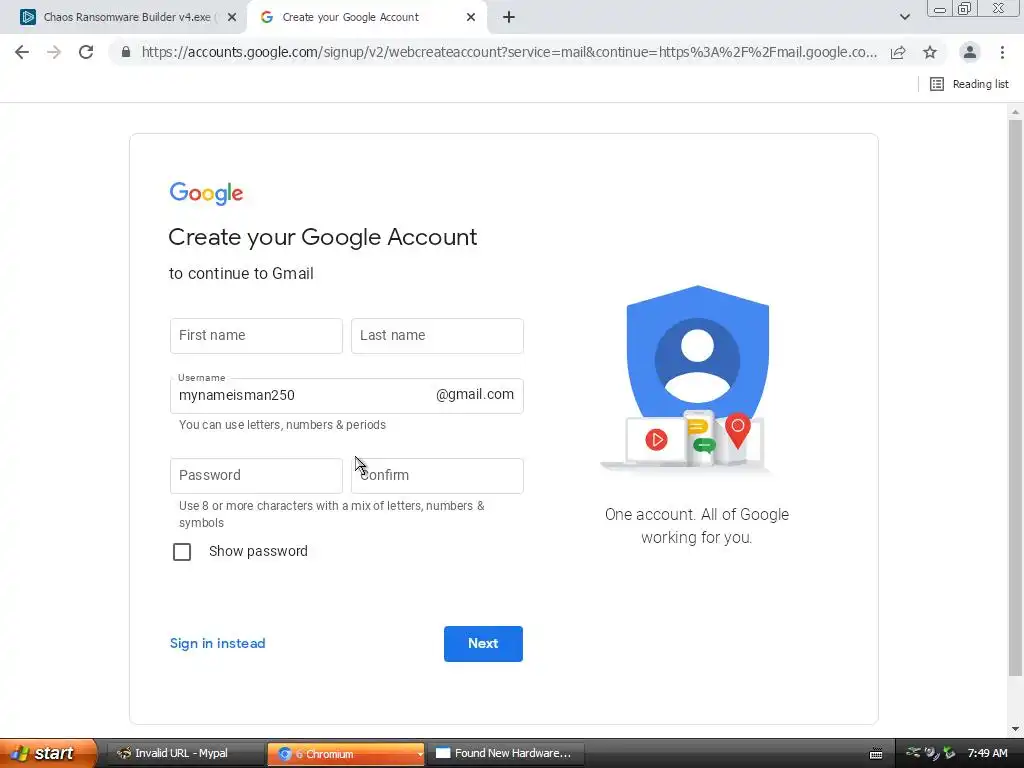
Task: Click the Sign in instead link
Action: click(217, 644)
